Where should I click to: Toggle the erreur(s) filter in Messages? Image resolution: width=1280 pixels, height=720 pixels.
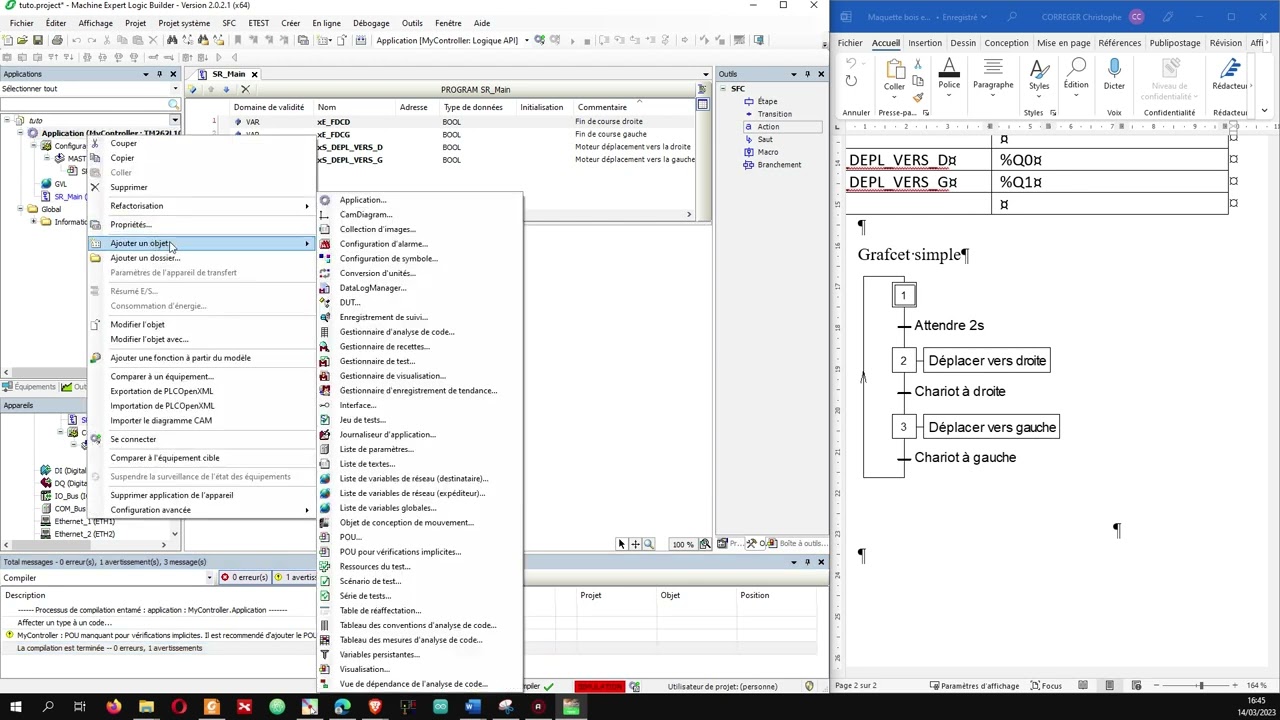pos(245,577)
